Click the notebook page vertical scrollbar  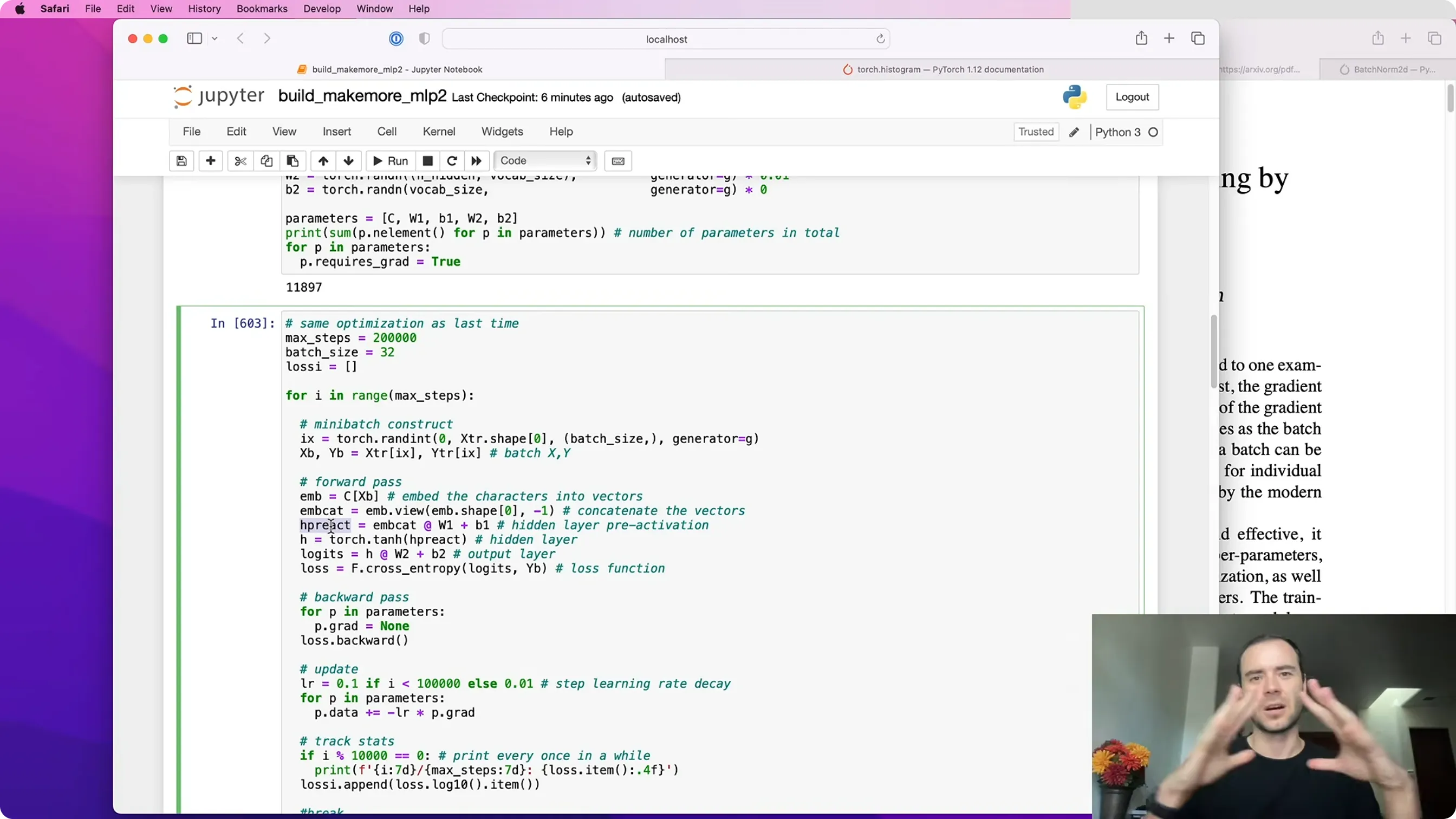(1213, 351)
